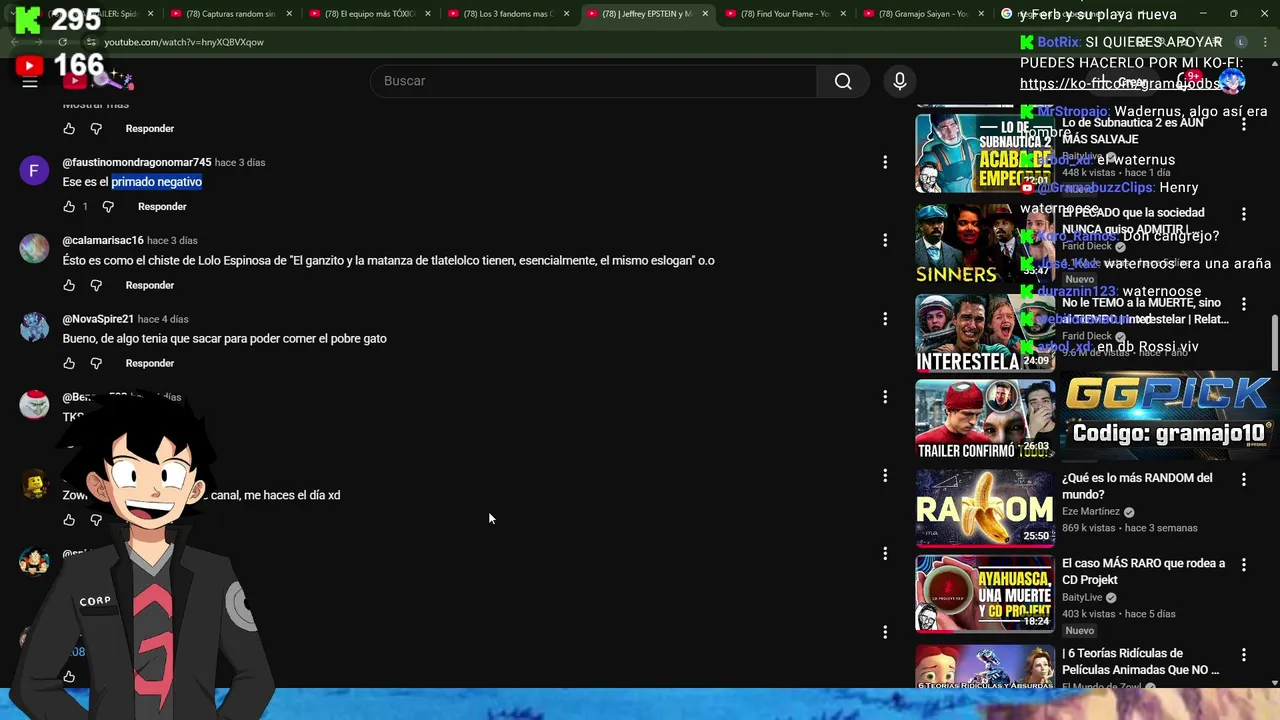
Task: Open options menu for NovaSpire21 comment
Action: 885,319
